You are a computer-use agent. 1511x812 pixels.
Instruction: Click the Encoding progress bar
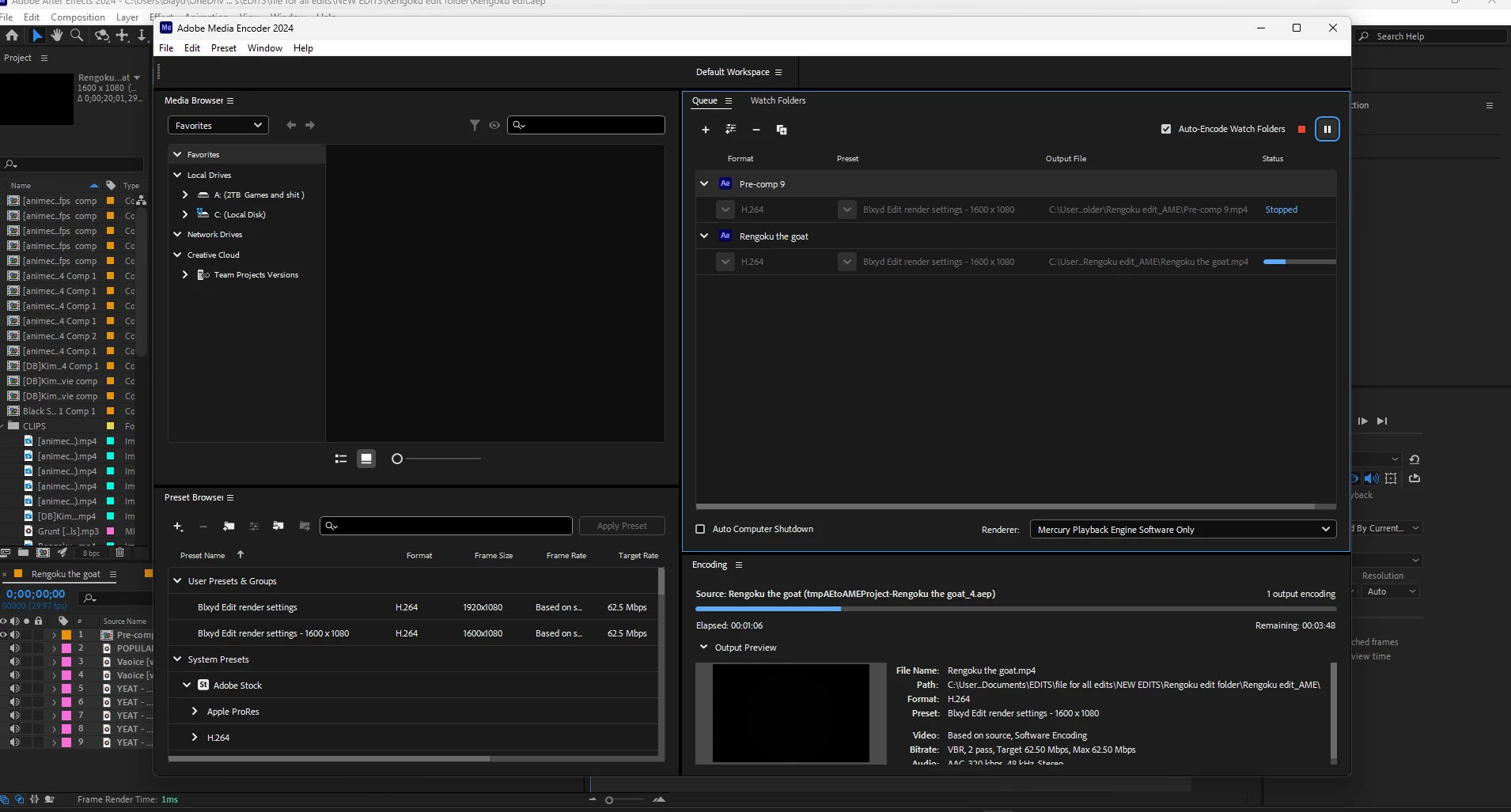tap(1015, 609)
